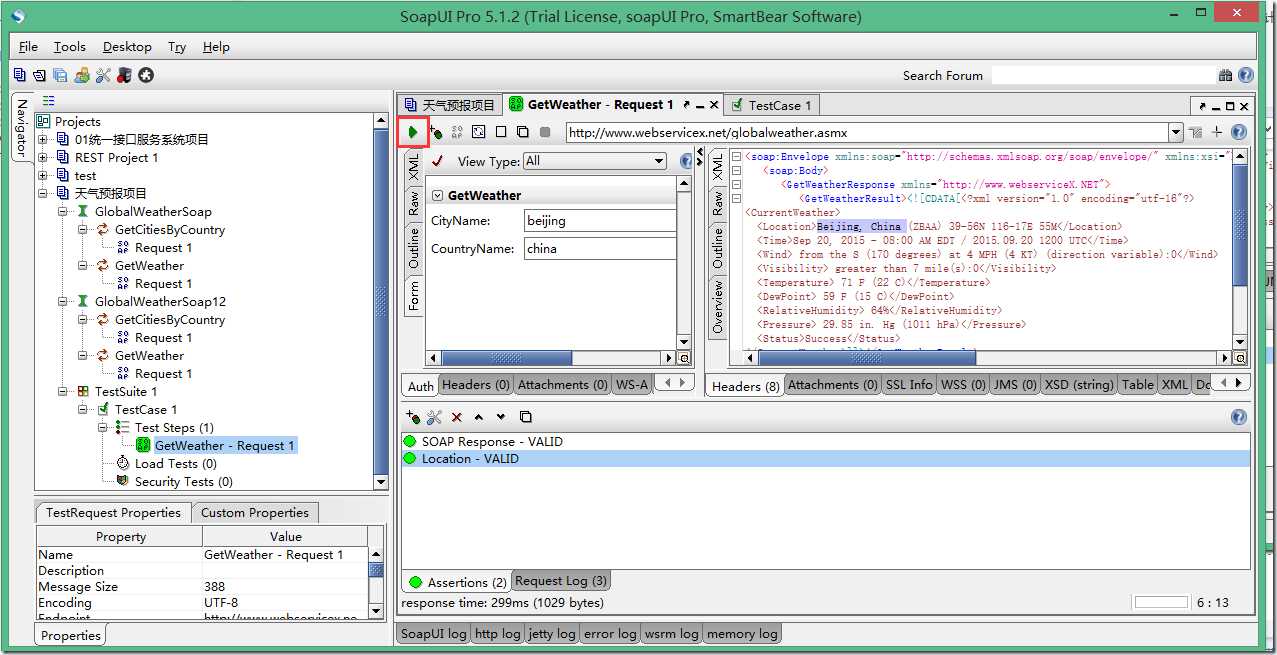
Task: Click the add assertion icon in request toolbar
Action: click(436, 132)
